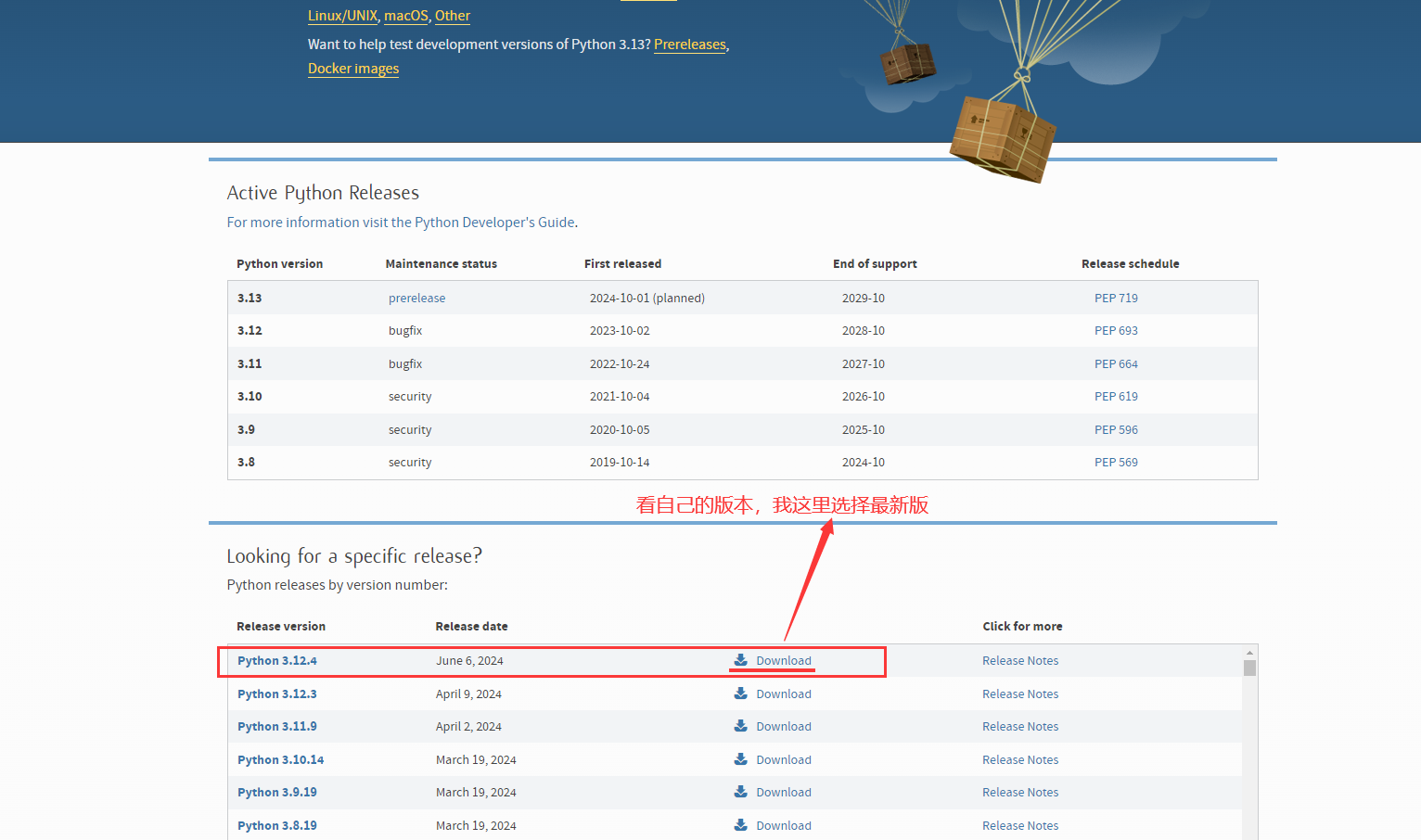Click download icon for Python 3.11.9
The width and height of the screenshot is (1421, 840).
coord(741,726)
